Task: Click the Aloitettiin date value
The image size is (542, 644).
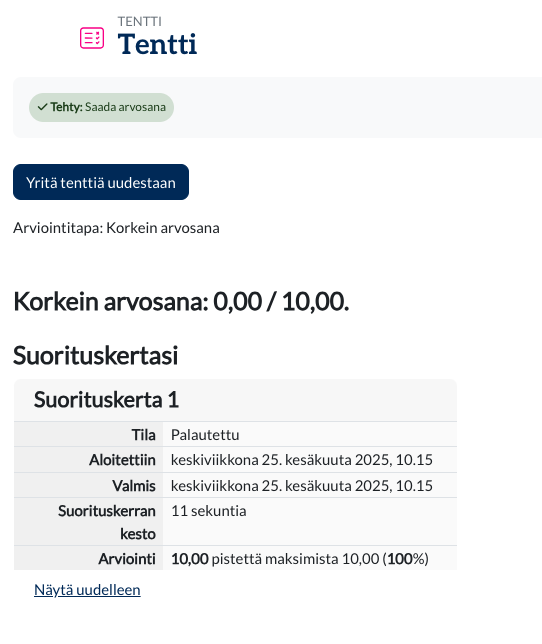Action: (x=301, y=460)
